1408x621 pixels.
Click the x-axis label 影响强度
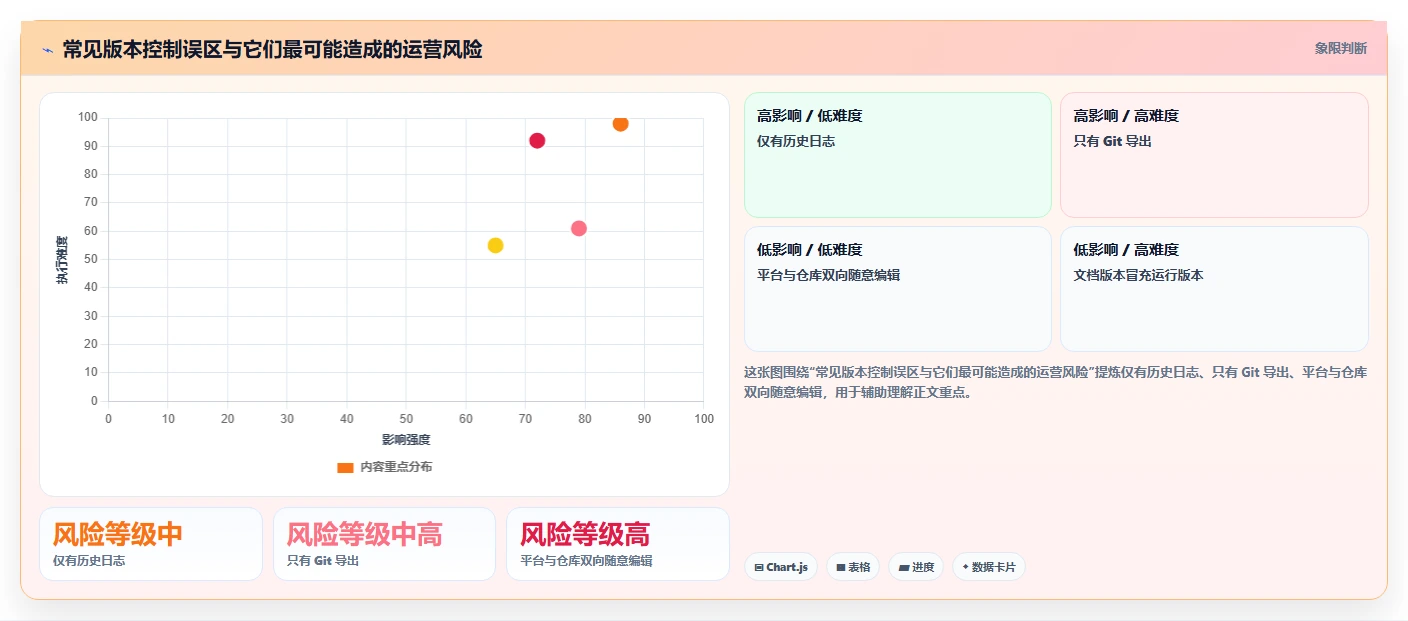[x=406, y=440]
